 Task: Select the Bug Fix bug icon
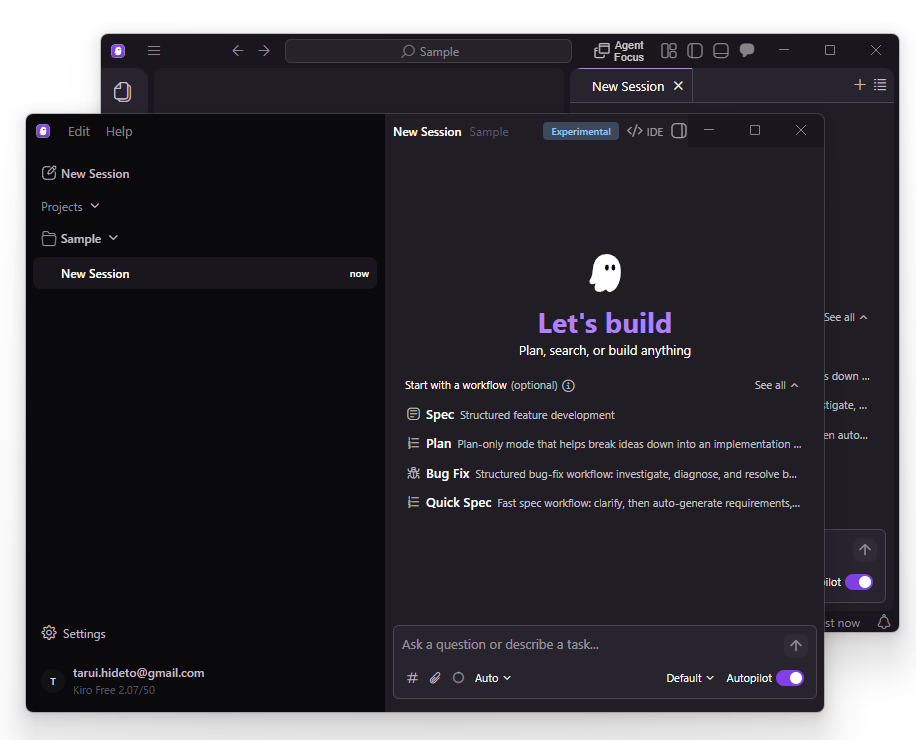tap(413, 473)
